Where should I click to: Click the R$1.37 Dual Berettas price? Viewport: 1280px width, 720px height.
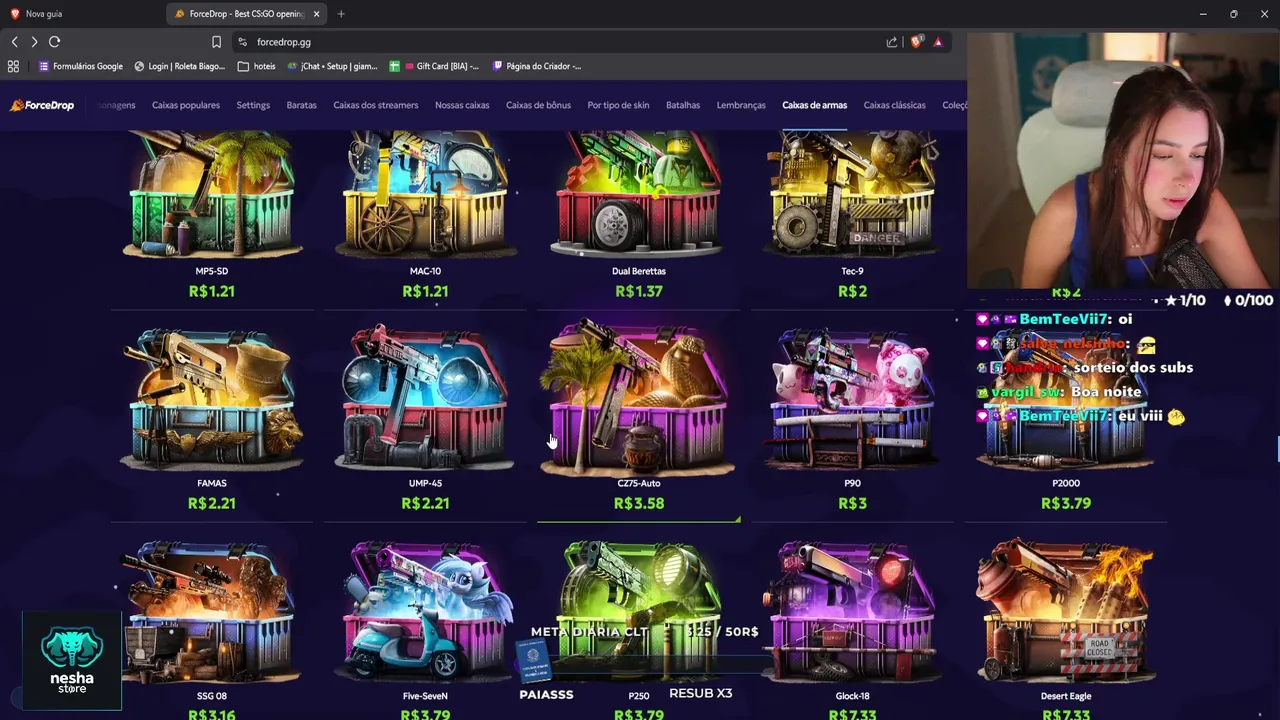tap(639, 291)
